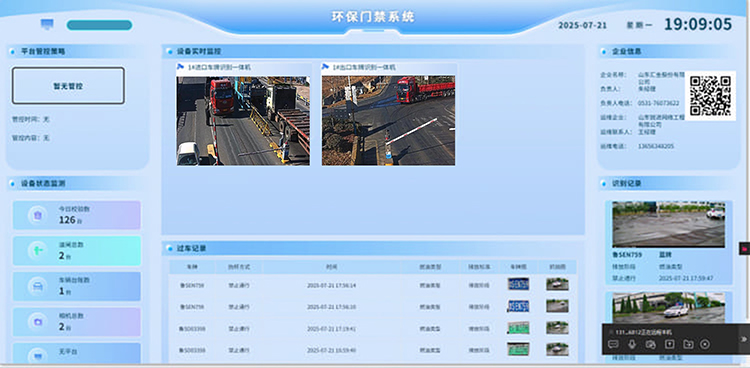This screenshot has height=368, width=750.
Task: Click the chat message icon in dark toolbar
Action: pyautogui.click(x=613, y=344)
